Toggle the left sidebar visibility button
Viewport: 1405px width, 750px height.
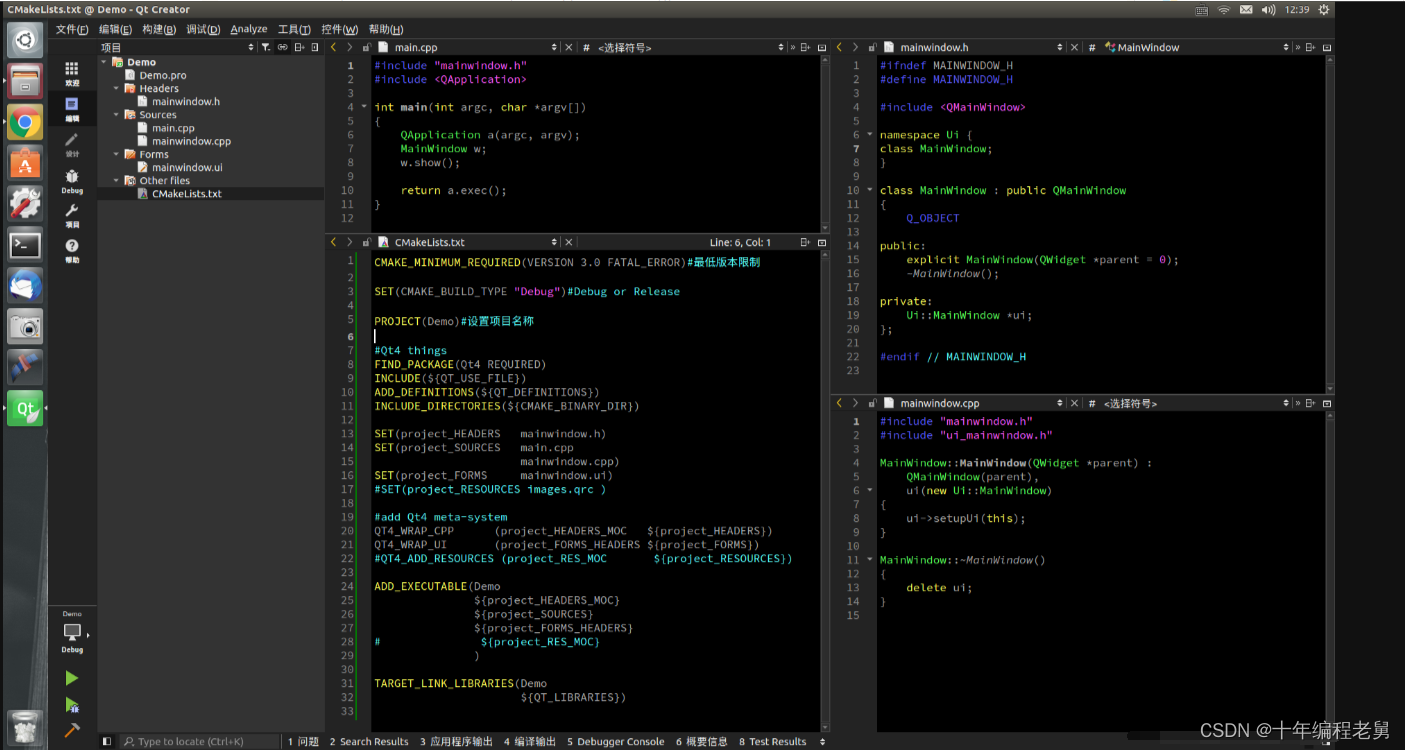(x=107, y=742)
